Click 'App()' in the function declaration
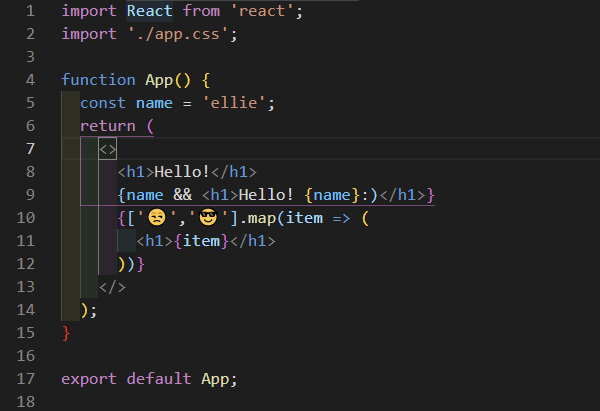 click(168, 80)
